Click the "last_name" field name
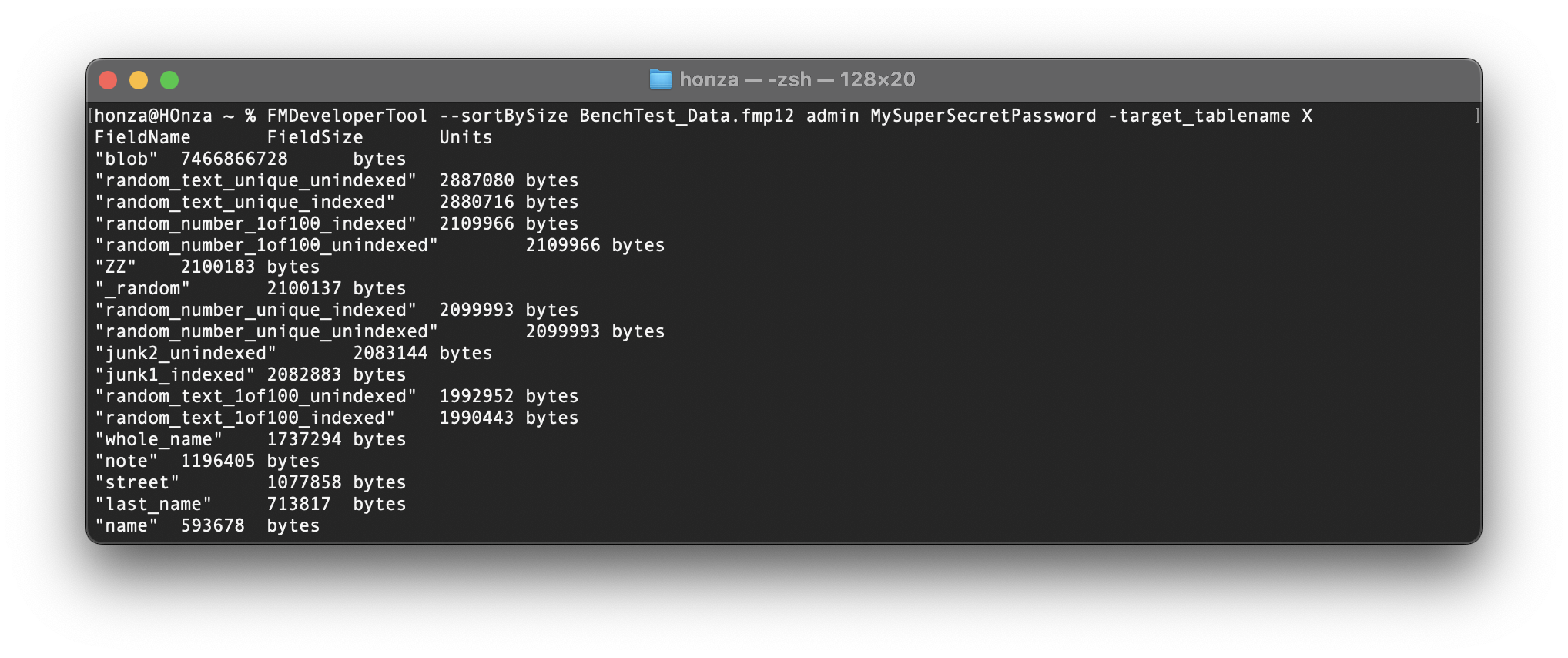Image resolution: width=1568 pixels, height=658 pixels. pyautogui.click(x=153, y=505)
